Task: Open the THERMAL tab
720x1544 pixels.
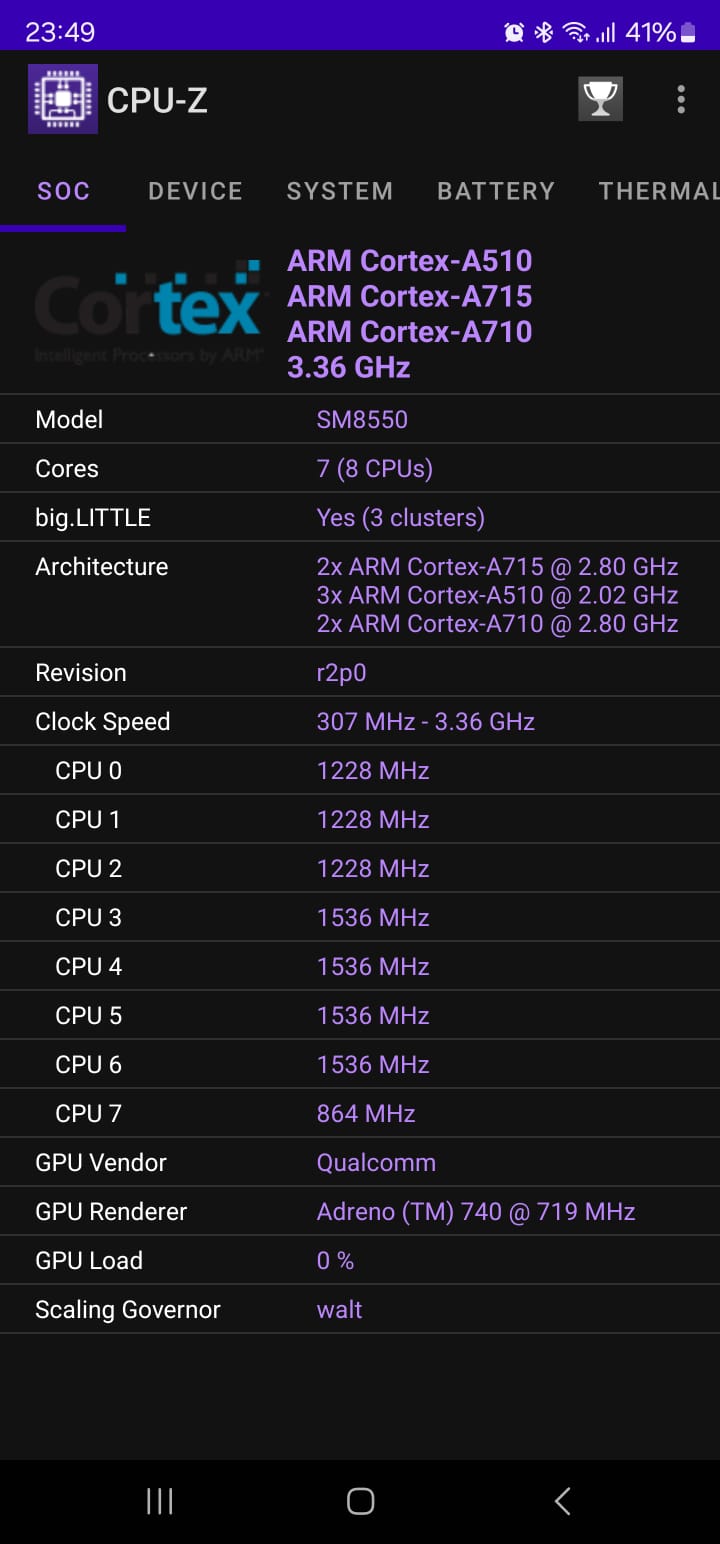Action: pyautogui.click(x=658, y=191)
